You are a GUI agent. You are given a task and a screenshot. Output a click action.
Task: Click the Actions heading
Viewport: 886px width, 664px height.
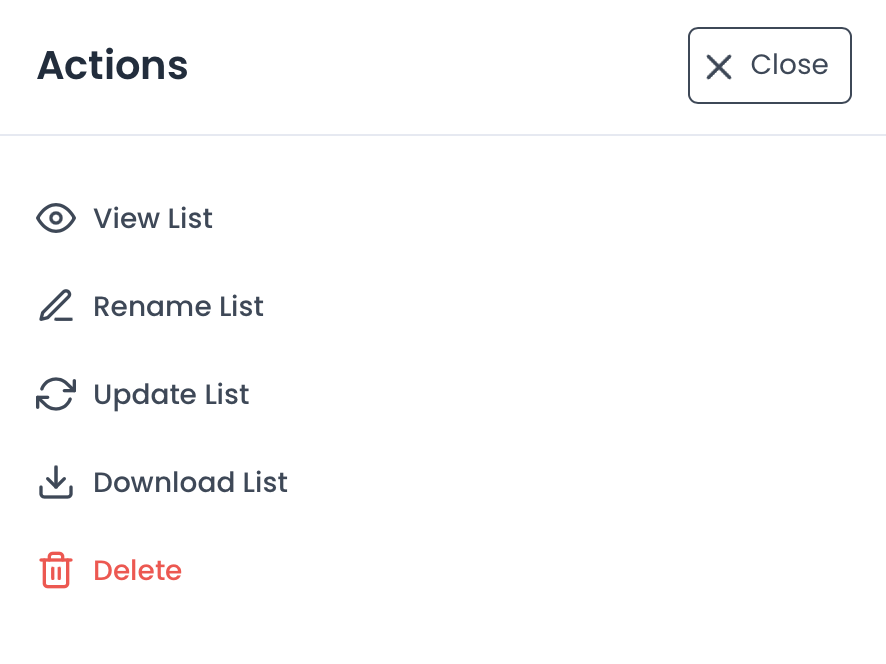[112, 65]
